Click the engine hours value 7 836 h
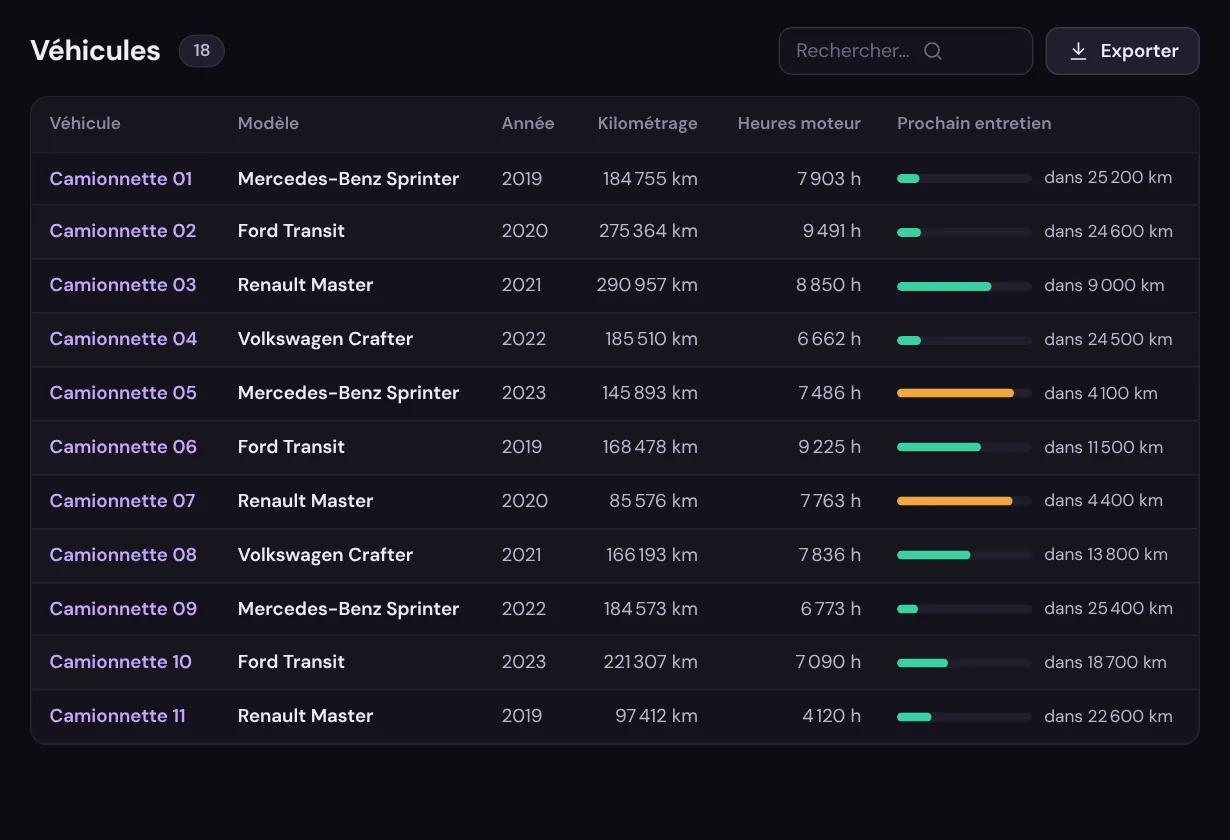Viewport: 1230px width, 840px height. (830, 555)
